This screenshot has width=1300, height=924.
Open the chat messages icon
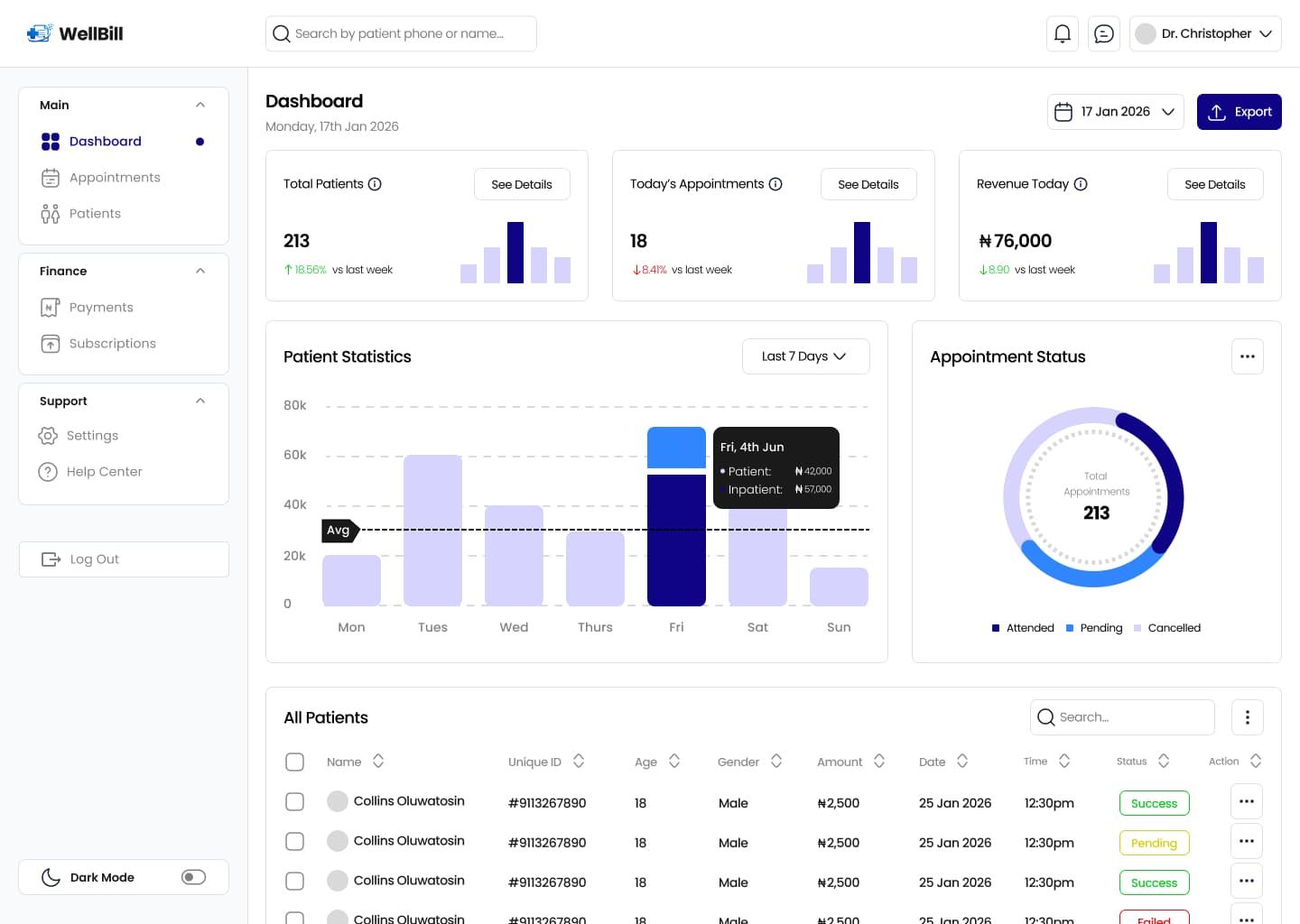click(1104, 33)
